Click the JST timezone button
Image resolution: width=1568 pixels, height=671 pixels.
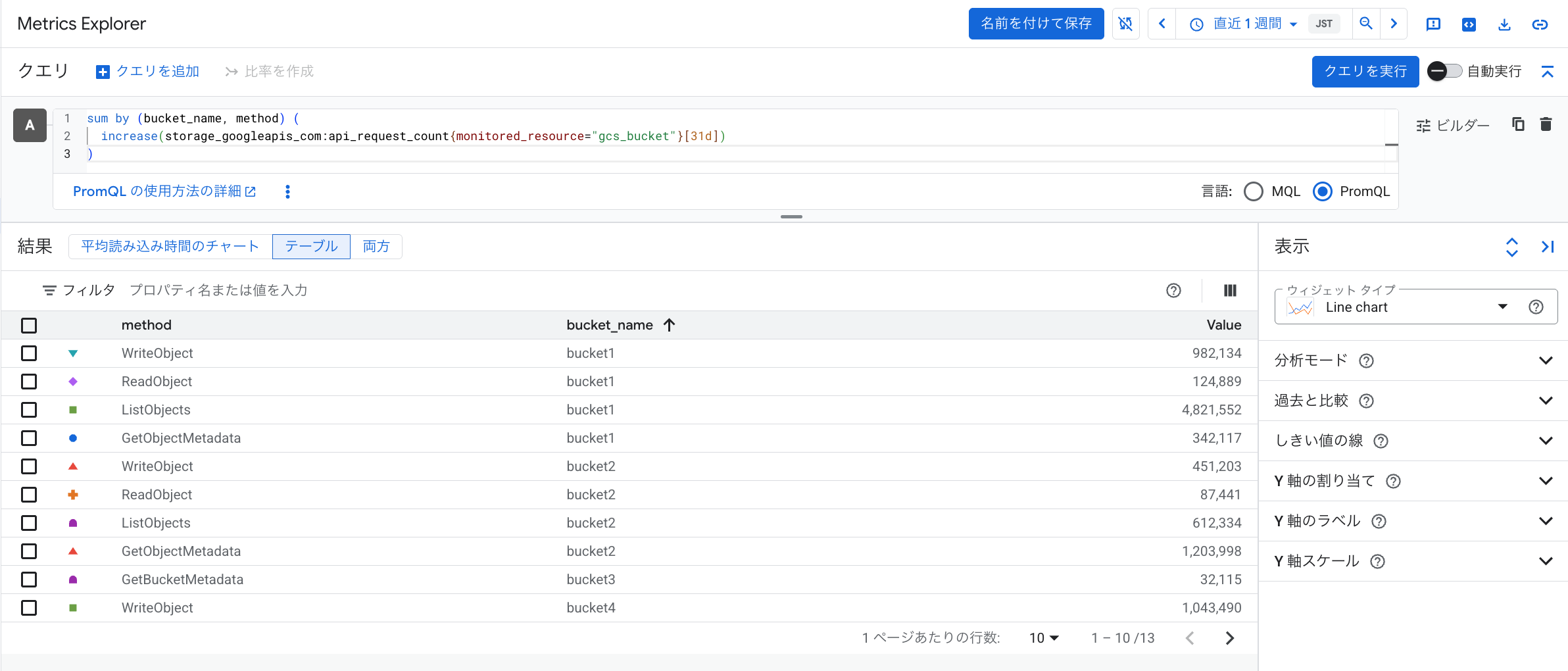1324,24
